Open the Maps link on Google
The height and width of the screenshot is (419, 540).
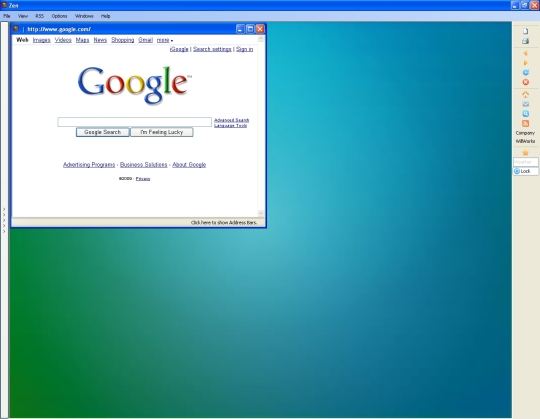point(82,40)
